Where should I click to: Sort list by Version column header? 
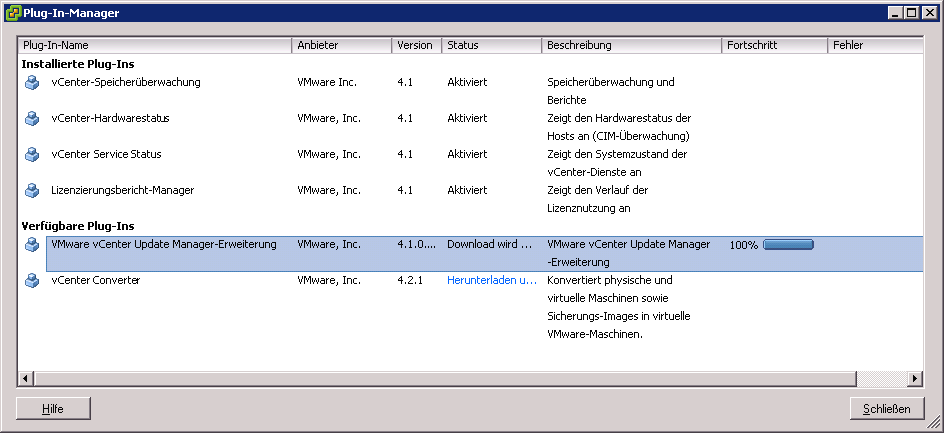pyautogui.click(x=415, y=46)
